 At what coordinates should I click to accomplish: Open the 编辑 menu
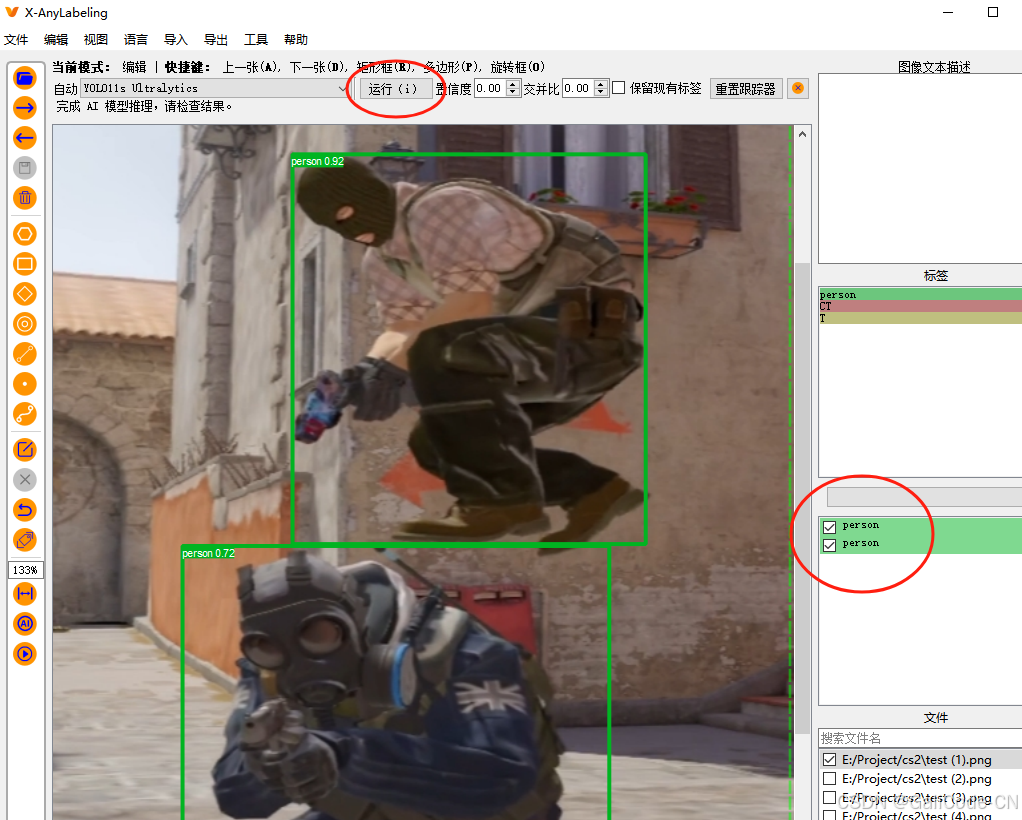click(56, 40)
